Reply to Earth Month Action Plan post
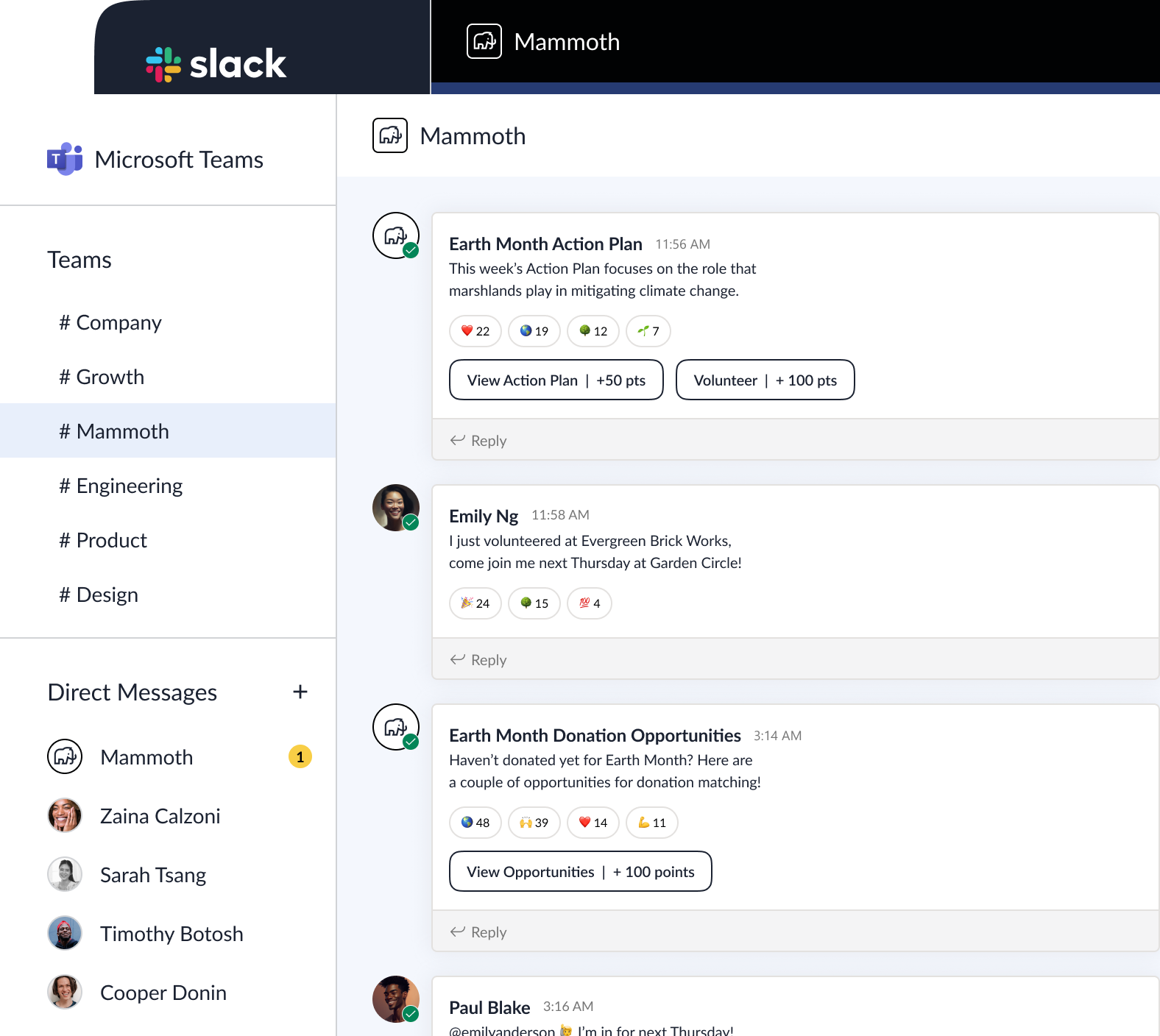This screenshot has height=1036, width=1160. 478,440
